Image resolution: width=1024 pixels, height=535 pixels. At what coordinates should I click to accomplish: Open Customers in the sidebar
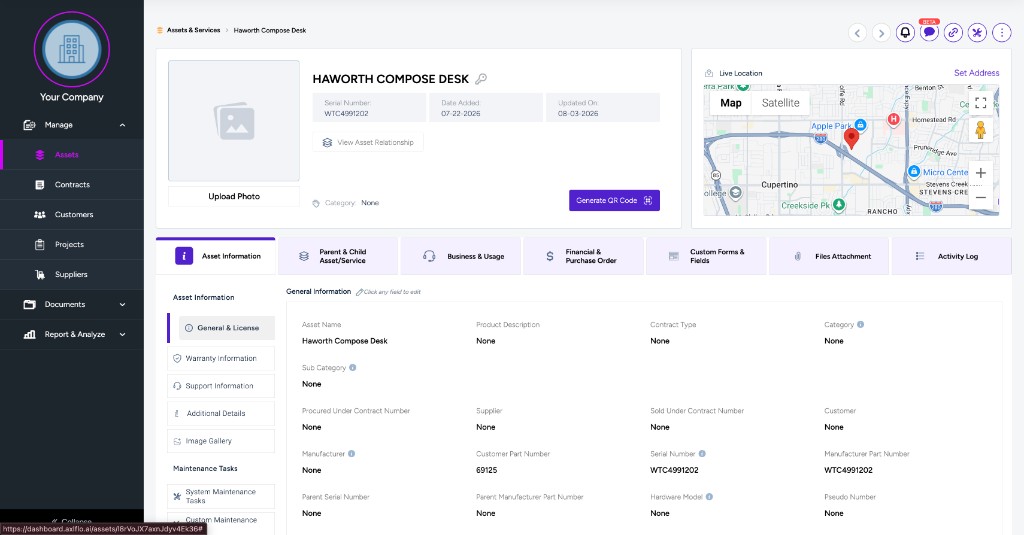tap(72, 215)
